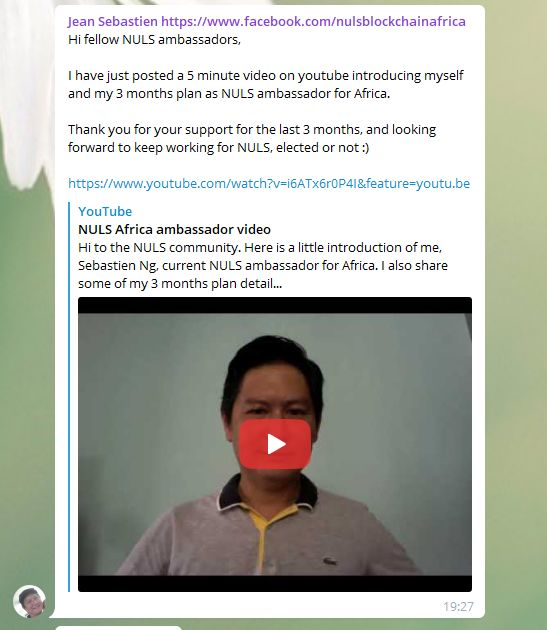This screenshot has height=630, width=547.
Task: Open Jean Sebastien's profile avatar
Action: [x=29, y=601]
